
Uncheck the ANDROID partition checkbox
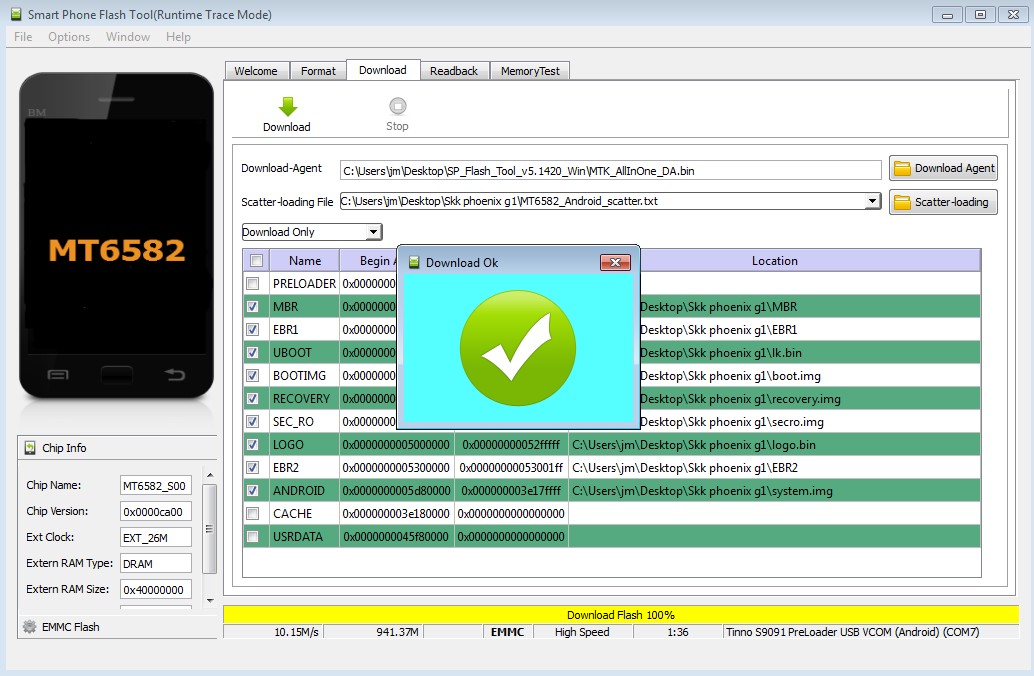tap(253, 491)
